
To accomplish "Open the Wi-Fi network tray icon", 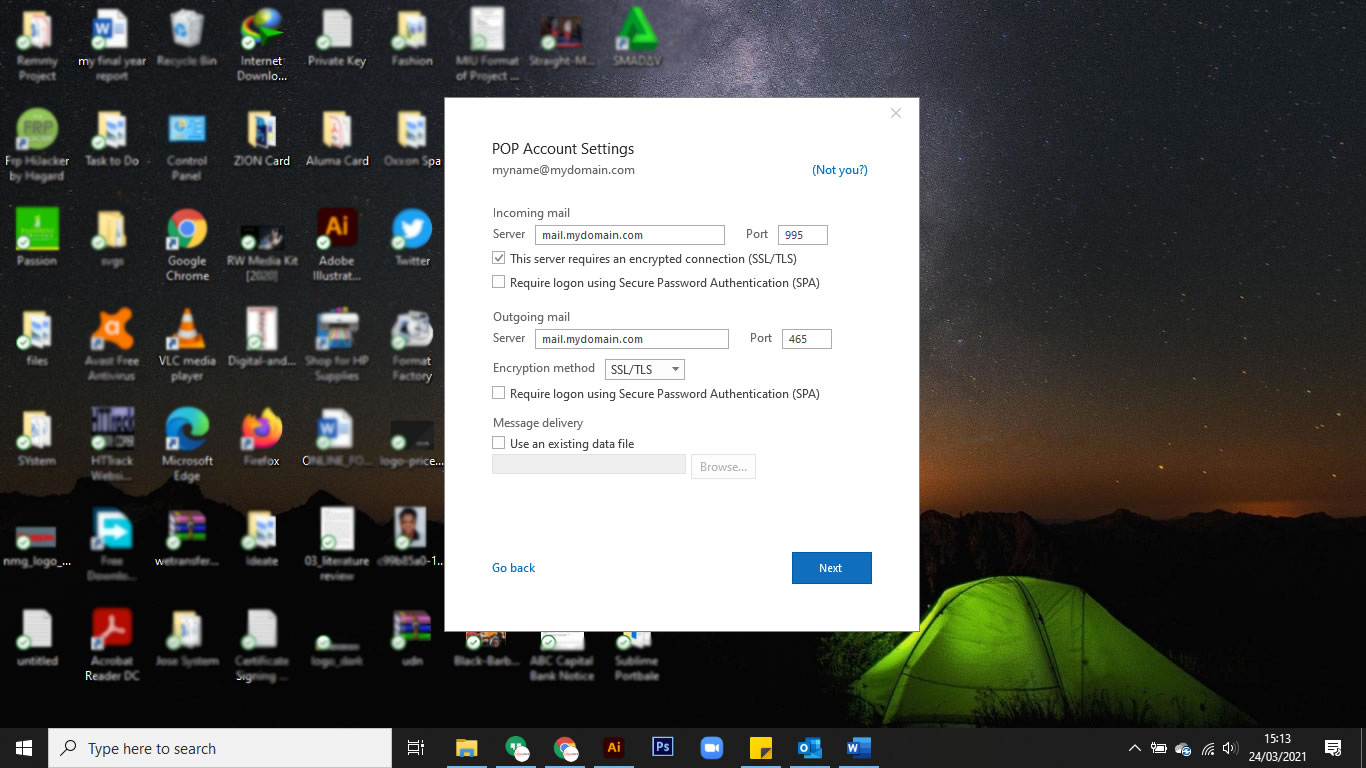I will tap(1207, 748).
